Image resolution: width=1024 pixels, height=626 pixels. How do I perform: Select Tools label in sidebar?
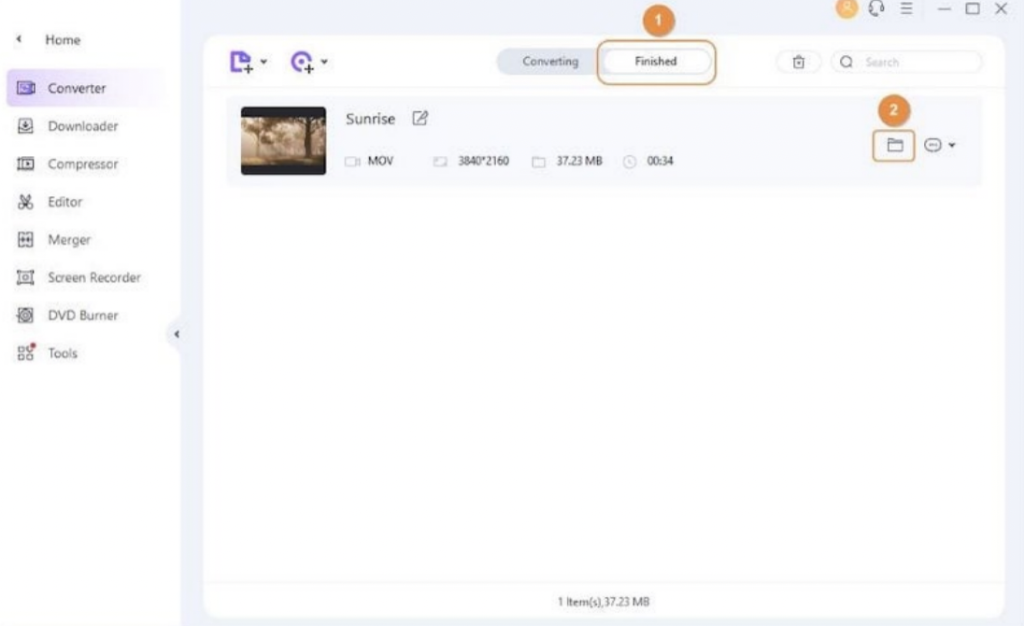click(62, 353)
